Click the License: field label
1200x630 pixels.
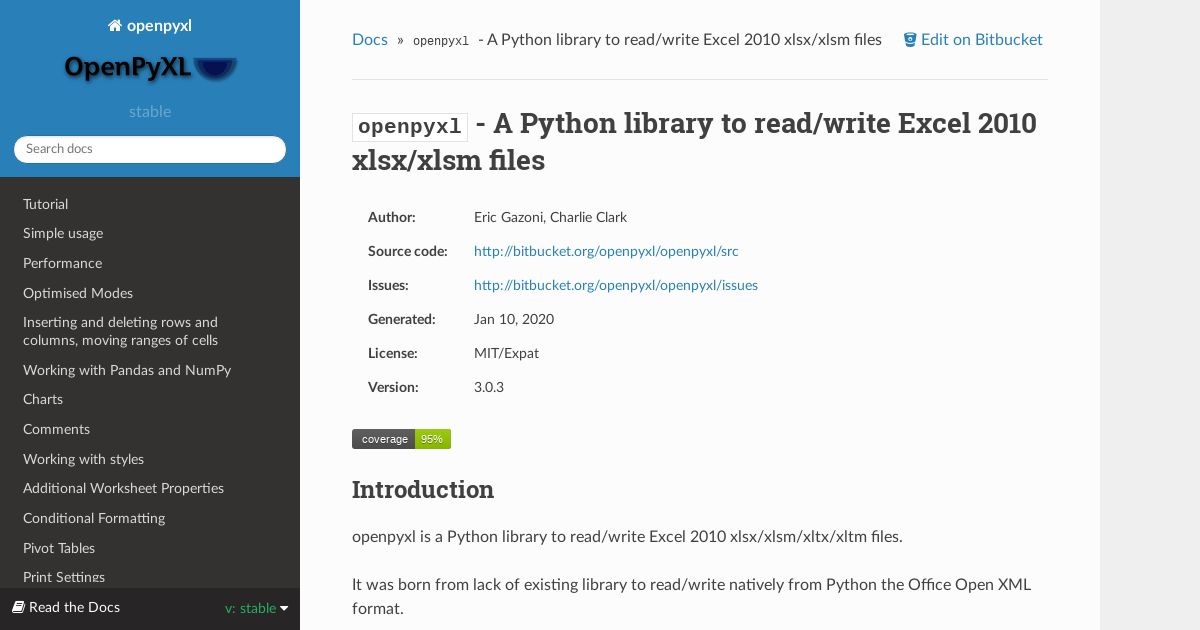[x=393, y=353]
